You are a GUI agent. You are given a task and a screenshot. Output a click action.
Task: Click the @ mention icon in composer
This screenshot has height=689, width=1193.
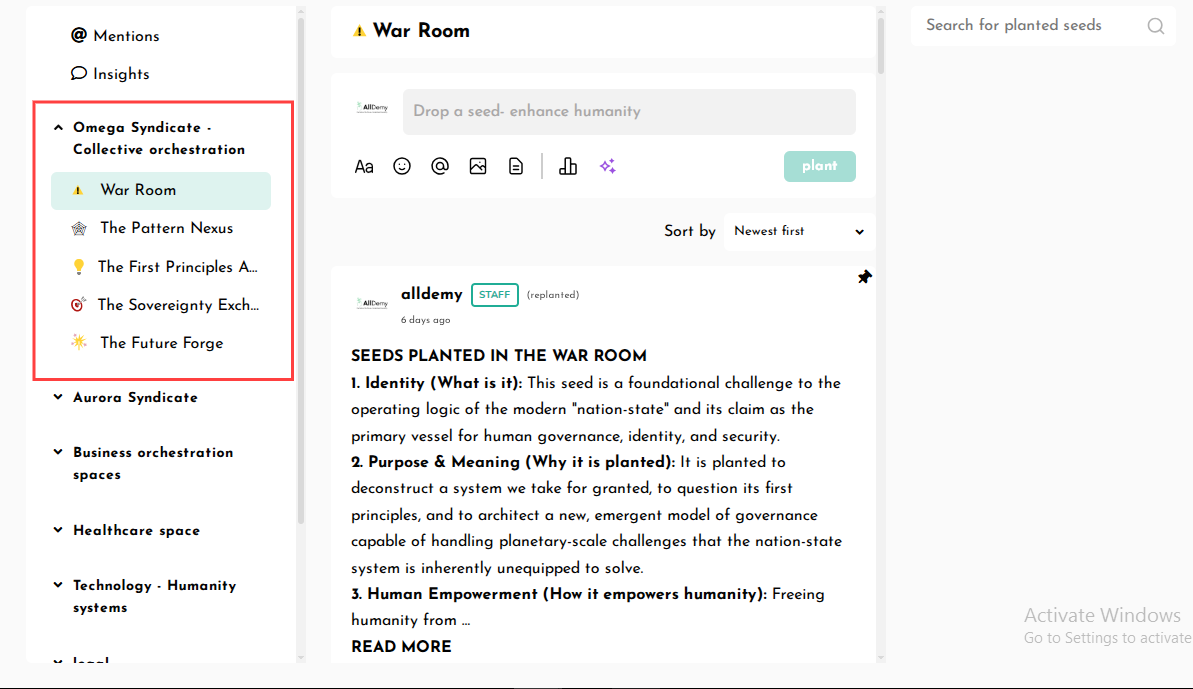point(440,167)
